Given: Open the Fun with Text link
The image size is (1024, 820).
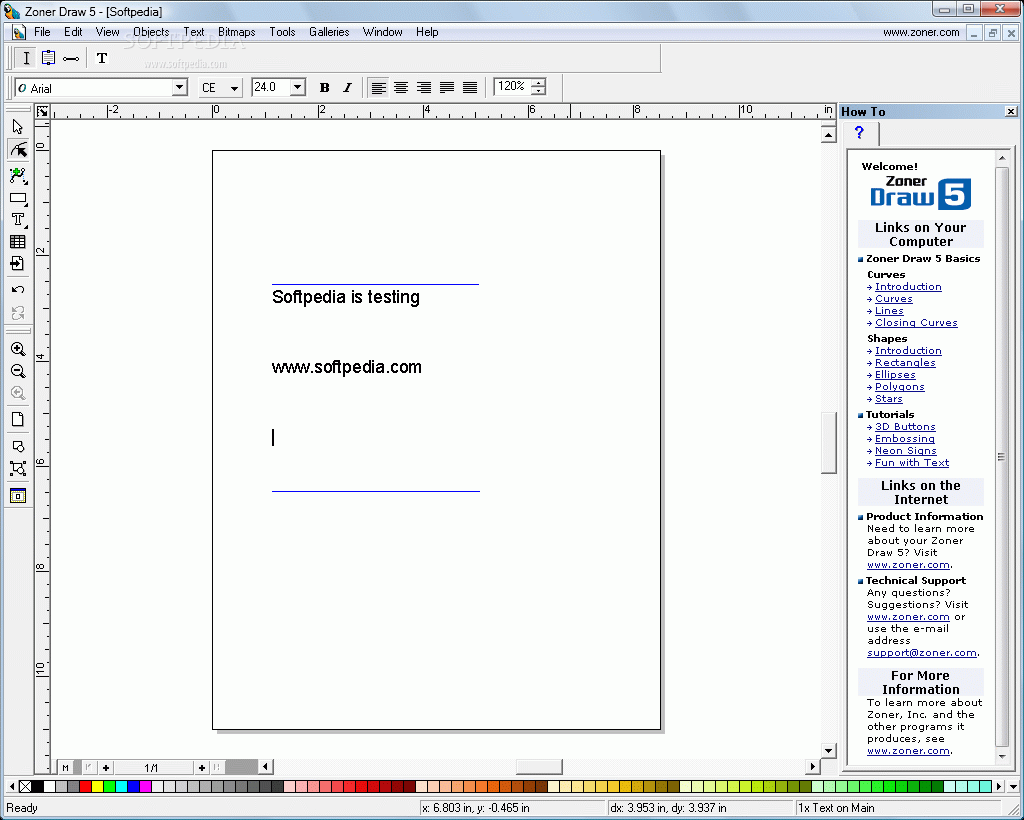Looking at the screenshot, I should (x=912, y=462).
